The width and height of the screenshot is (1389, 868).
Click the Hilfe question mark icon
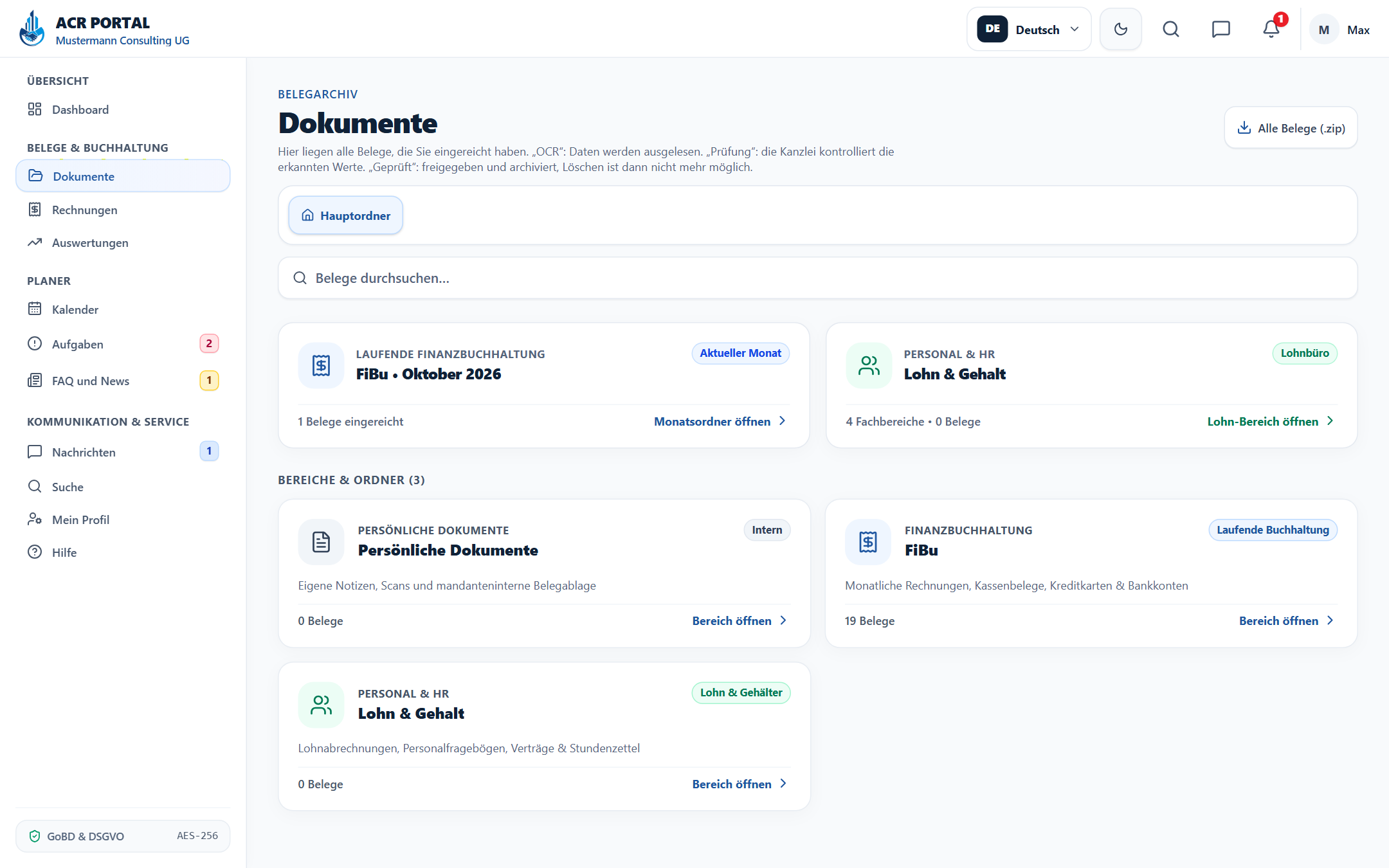point(35,552)
